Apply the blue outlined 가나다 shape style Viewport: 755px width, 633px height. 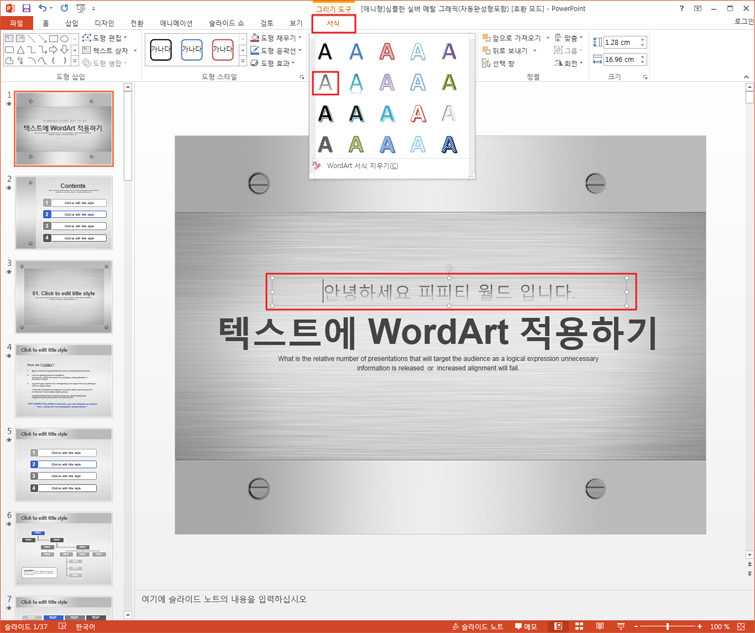(192, 50)
